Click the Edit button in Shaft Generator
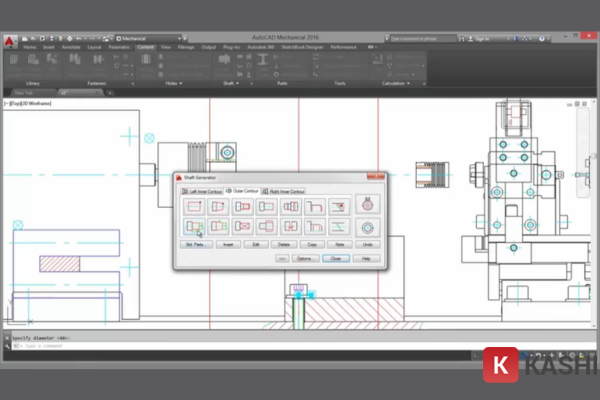 [x=256, y=245]
